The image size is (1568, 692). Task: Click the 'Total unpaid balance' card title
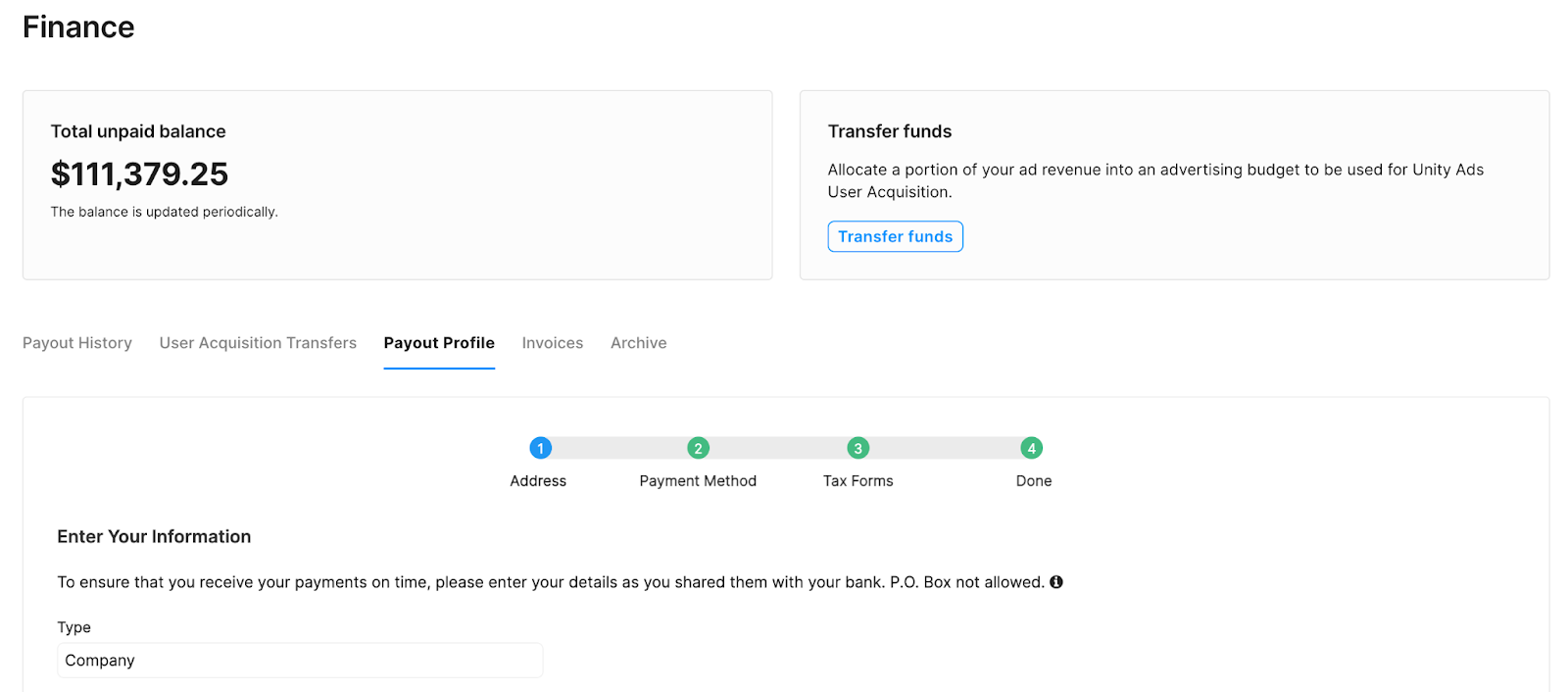tap(138, 131)
